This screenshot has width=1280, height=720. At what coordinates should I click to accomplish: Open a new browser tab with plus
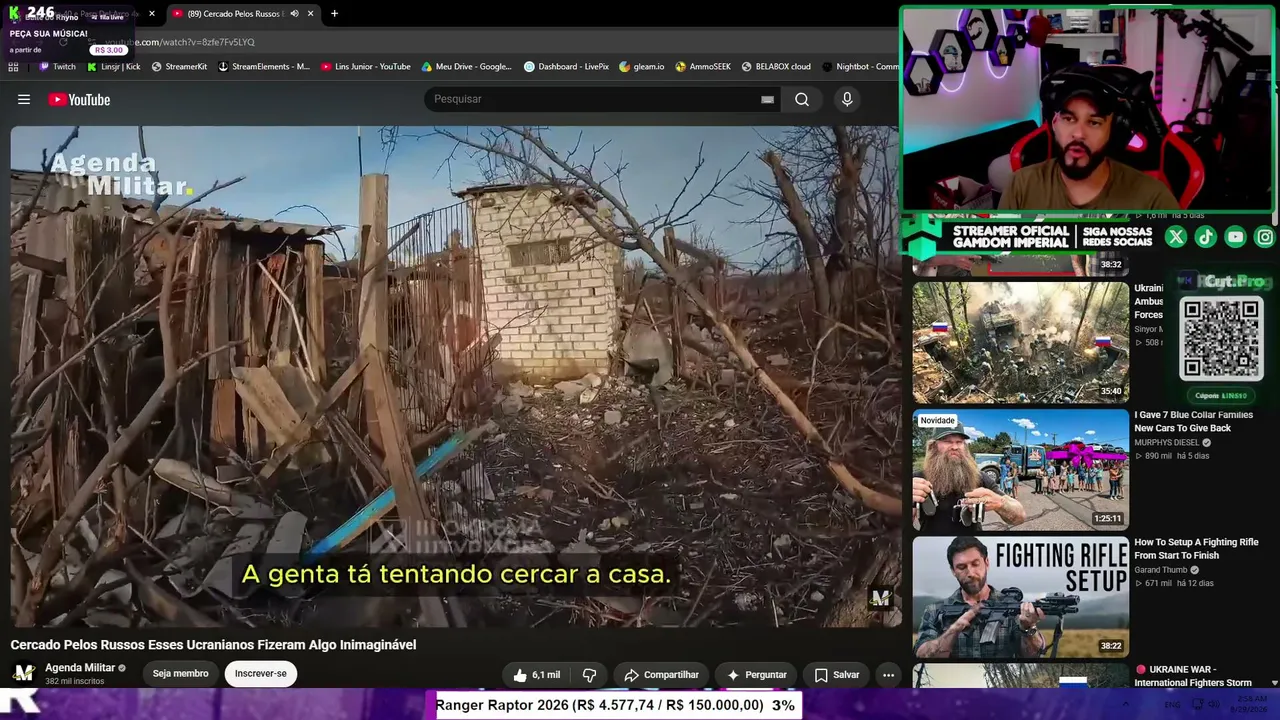pos(334,14)
